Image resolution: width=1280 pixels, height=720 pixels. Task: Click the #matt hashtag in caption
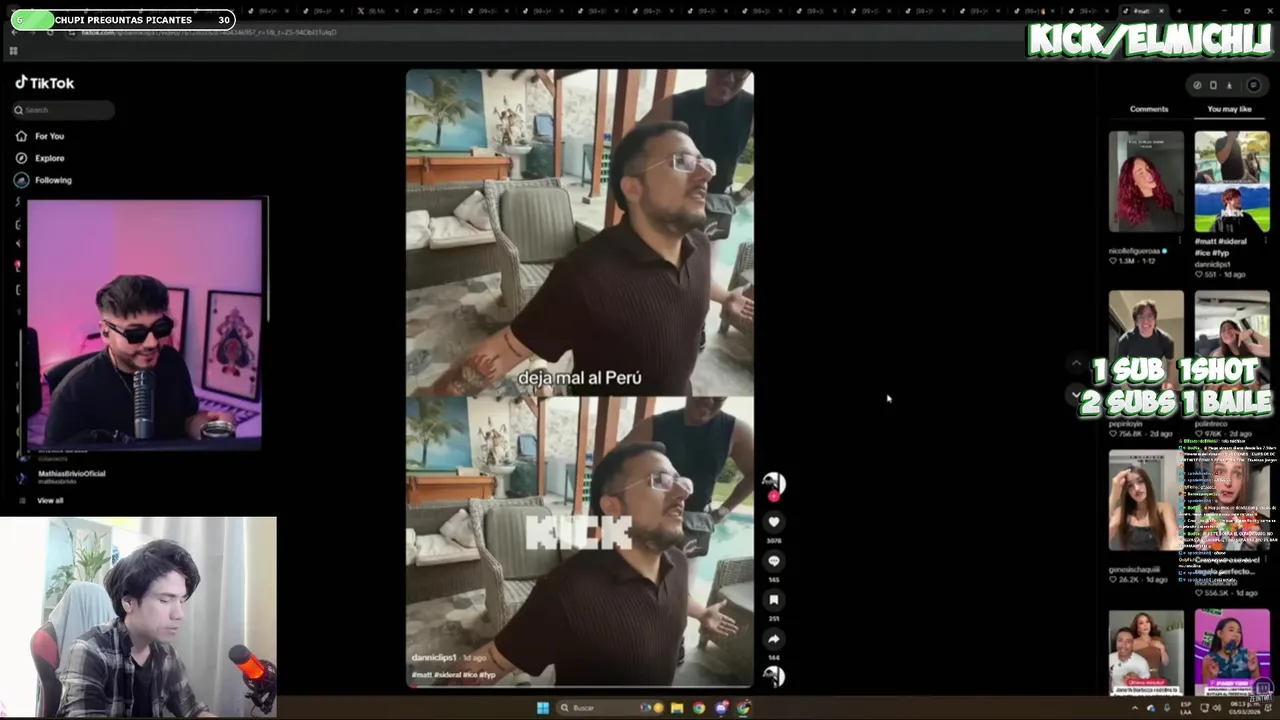[x=421, y=675]
